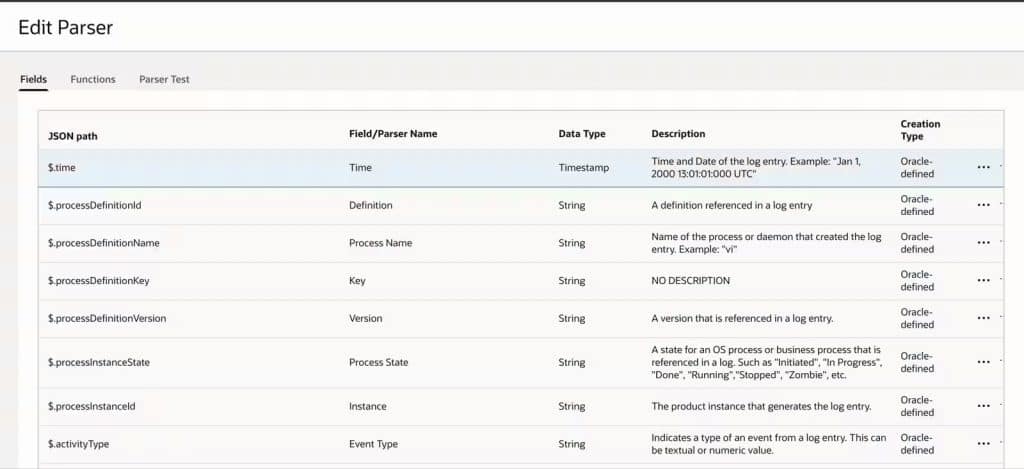Click the Process State field cell
Screen dimensions: 1024x469
coord(379,362)
